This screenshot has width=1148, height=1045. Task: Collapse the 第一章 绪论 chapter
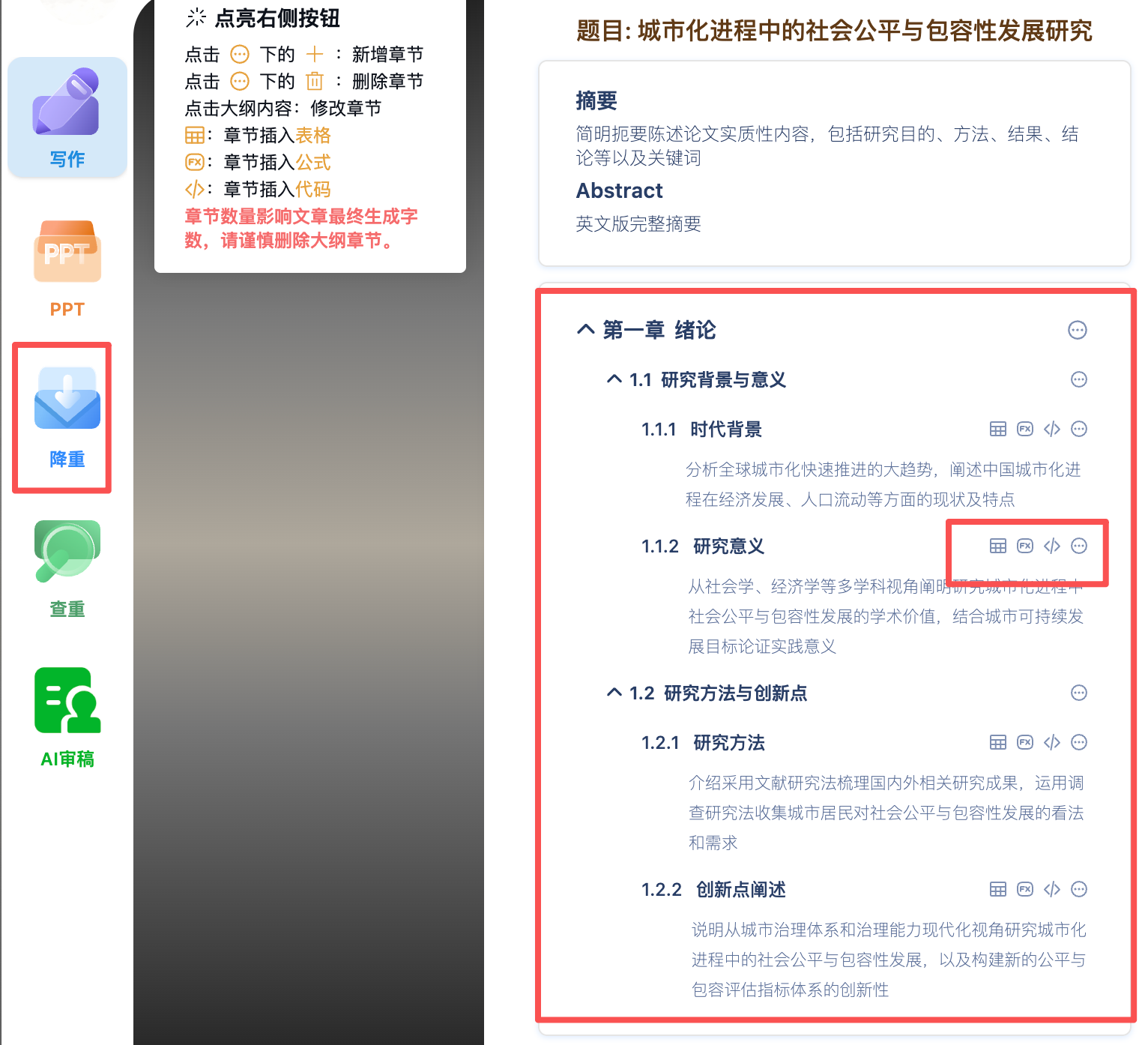coord(585,330)
